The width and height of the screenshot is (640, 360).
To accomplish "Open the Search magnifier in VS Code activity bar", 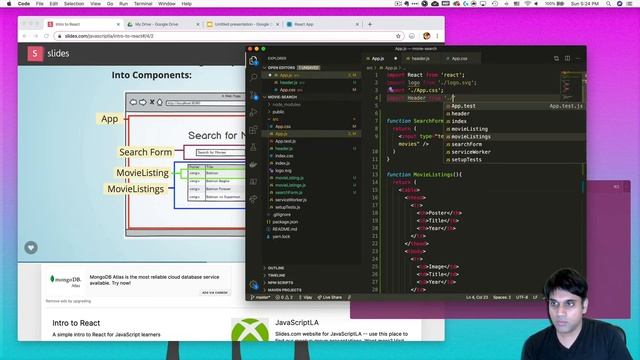I will [253, 77].
